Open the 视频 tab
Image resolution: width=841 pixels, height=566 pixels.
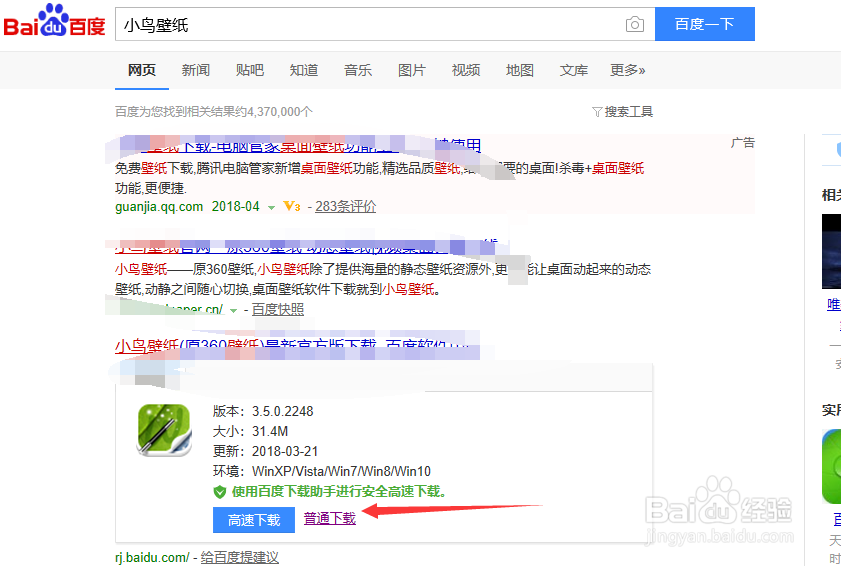click(x=466, y=70)
